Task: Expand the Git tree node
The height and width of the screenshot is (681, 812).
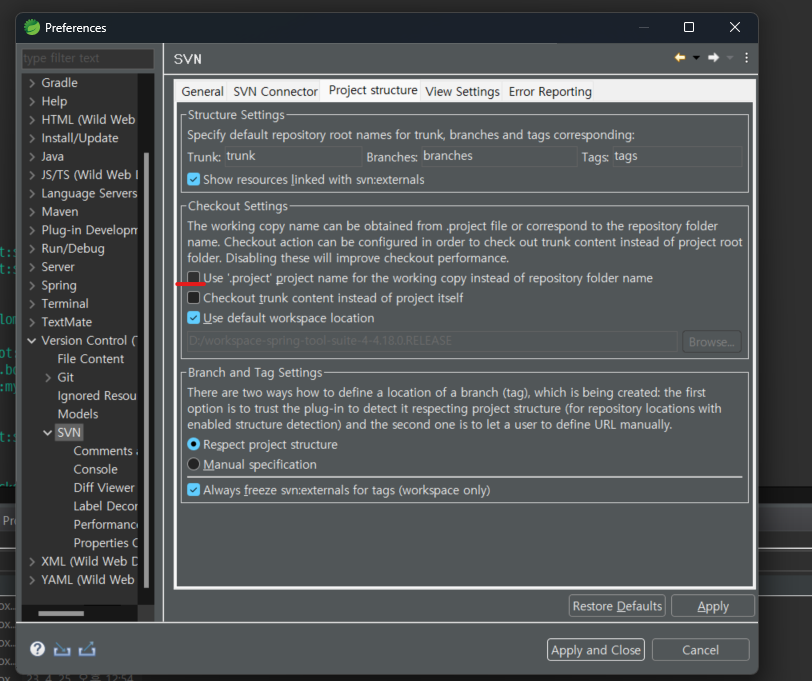Action: pyautogui.click(x=48, y=378)
